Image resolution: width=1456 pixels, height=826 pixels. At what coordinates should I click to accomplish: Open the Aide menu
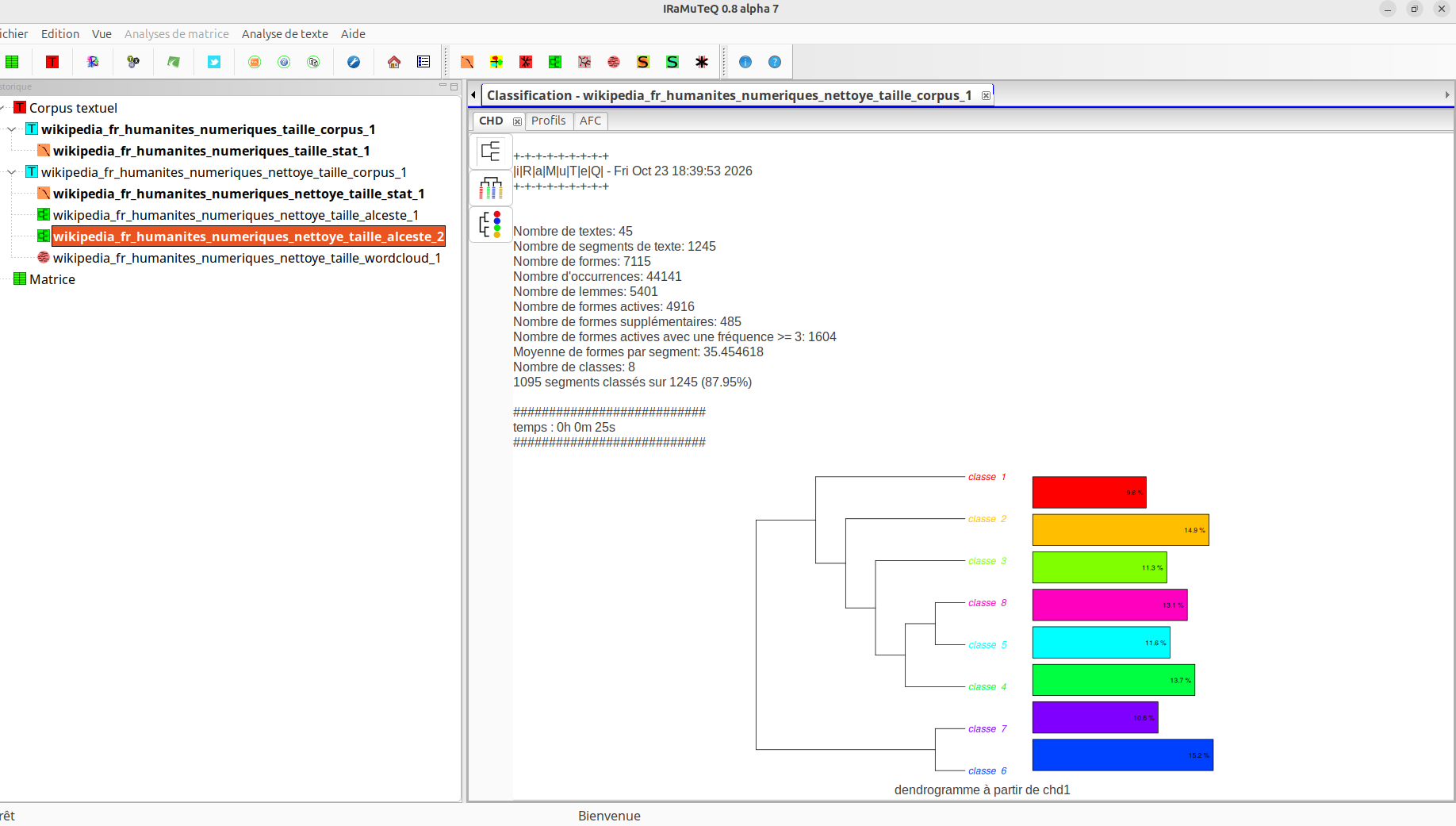click(x=353, y=34)
